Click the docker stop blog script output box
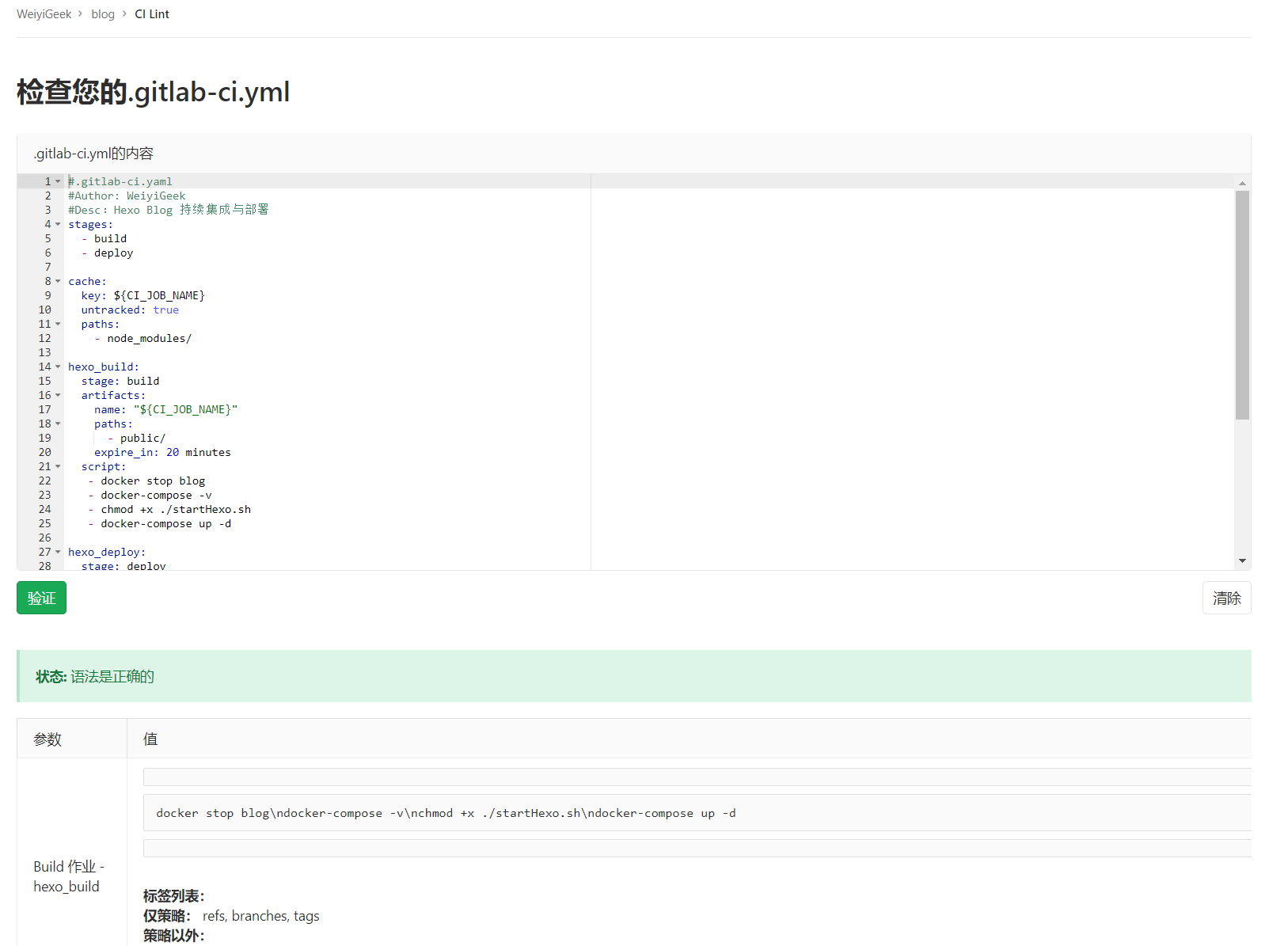The height and width of the screenshot is (946, 1288). pyautogui.click(x=697, y=813)
